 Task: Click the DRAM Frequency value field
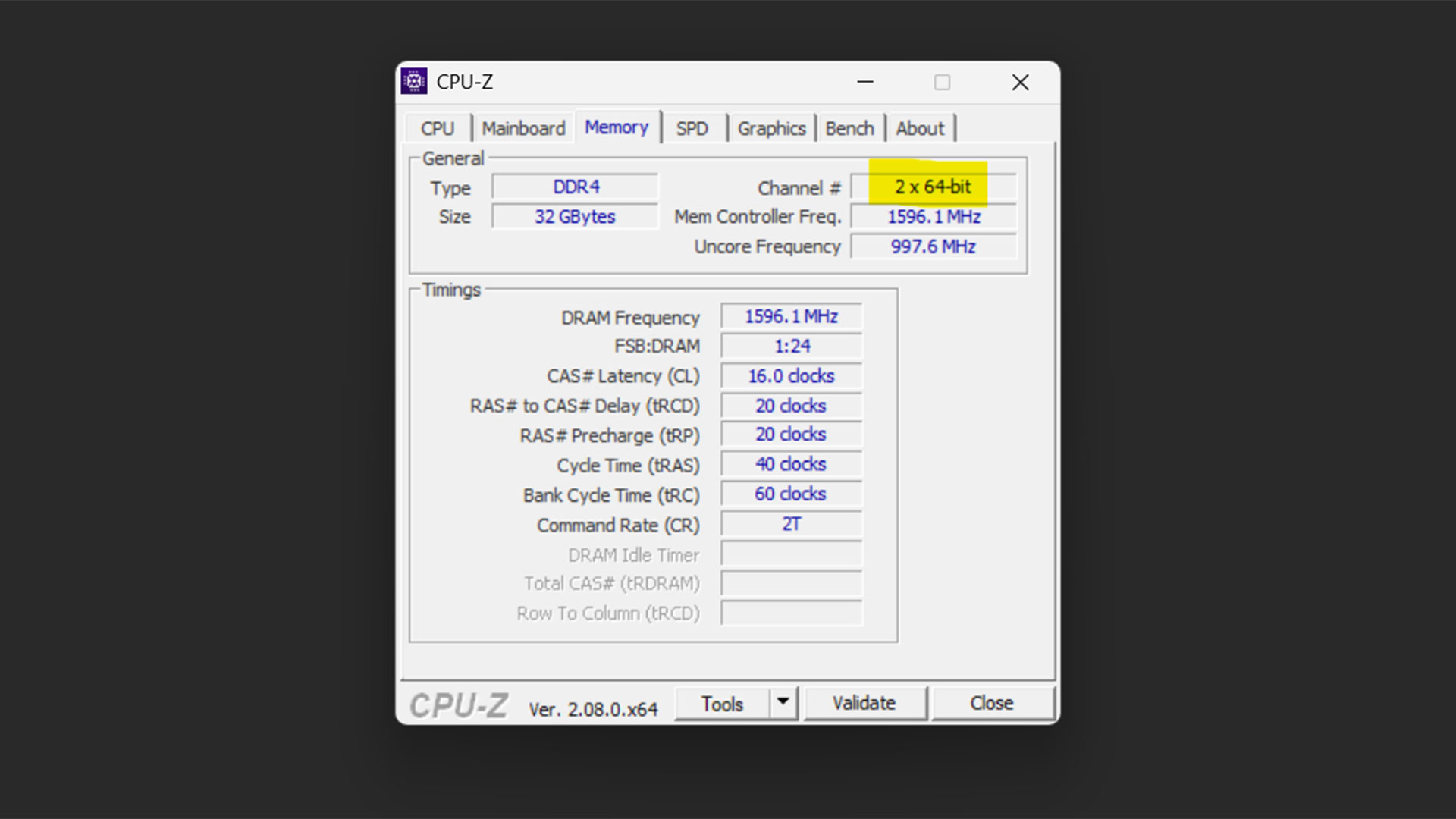[x=792, y=316]
